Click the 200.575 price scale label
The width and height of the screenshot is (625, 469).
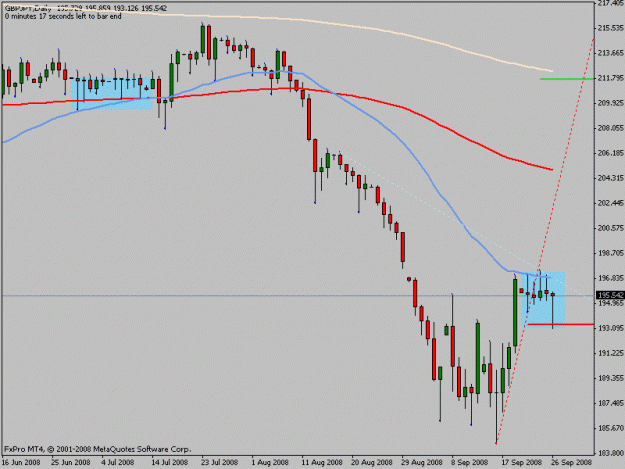click(610, 228)
